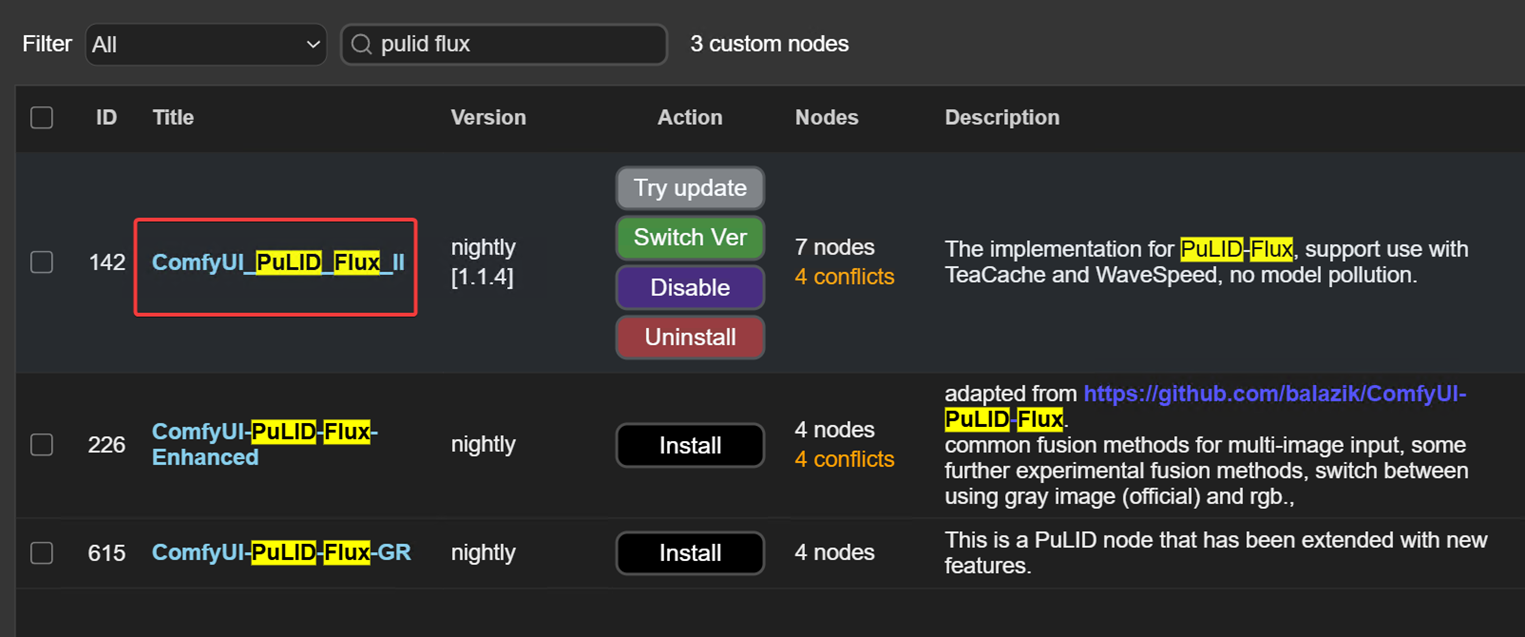Click 4 conflicts label for node 142

(x=844, y=277)
